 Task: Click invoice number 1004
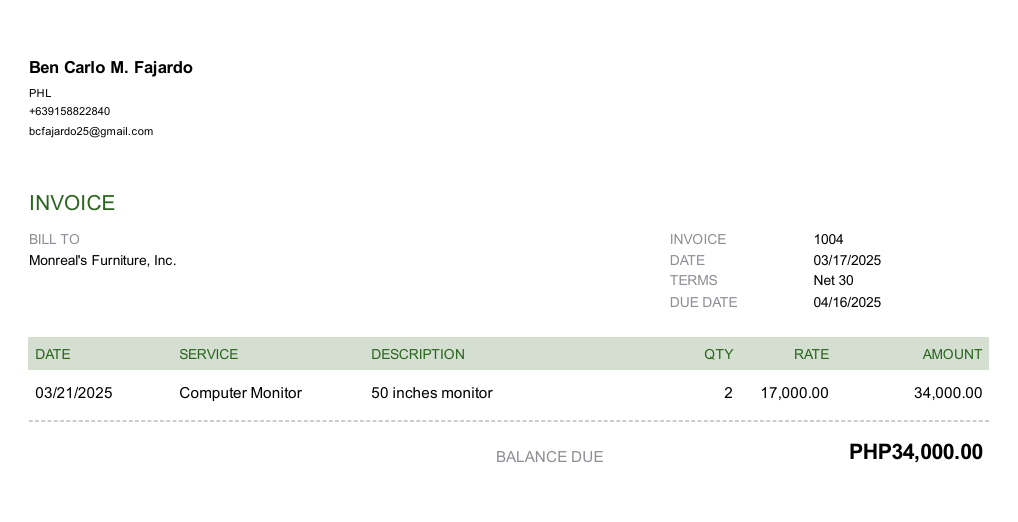pos(828,239)
